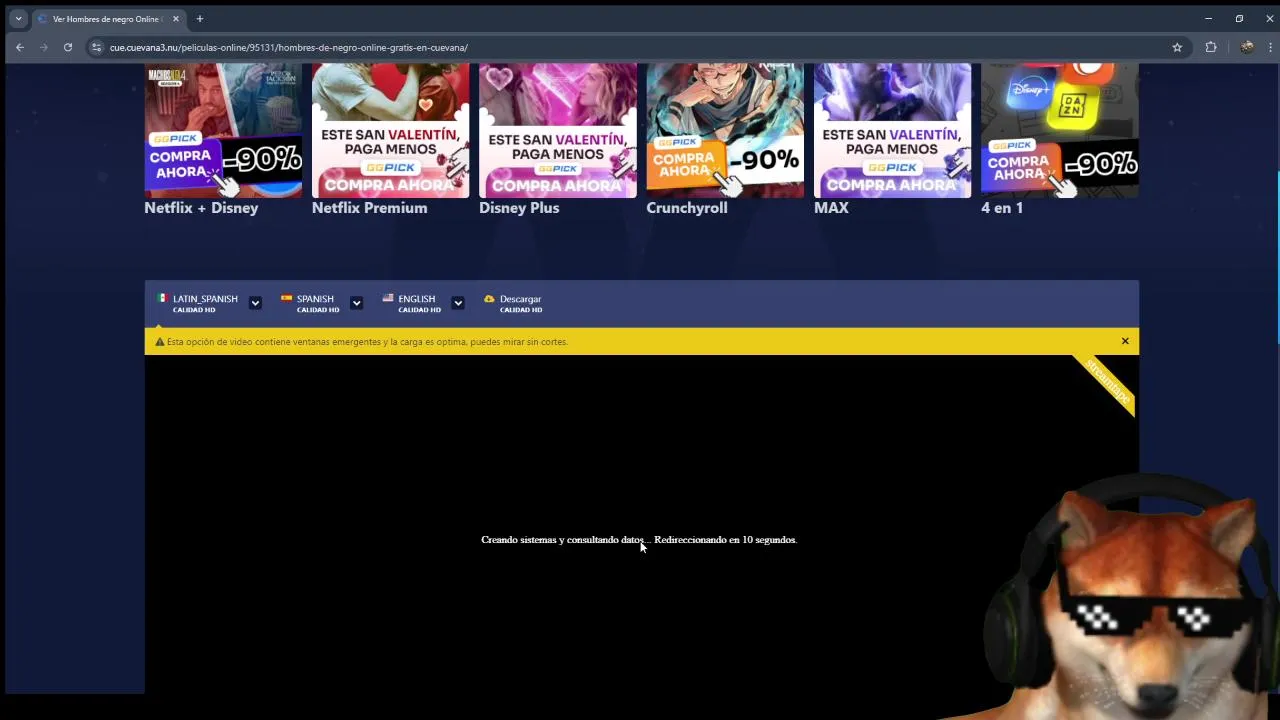Image resolution: width=1280 pixels, height=720 pixels.
Task: Open the Netflix Premium offer thumbnail
Action: tap(390, 130)
